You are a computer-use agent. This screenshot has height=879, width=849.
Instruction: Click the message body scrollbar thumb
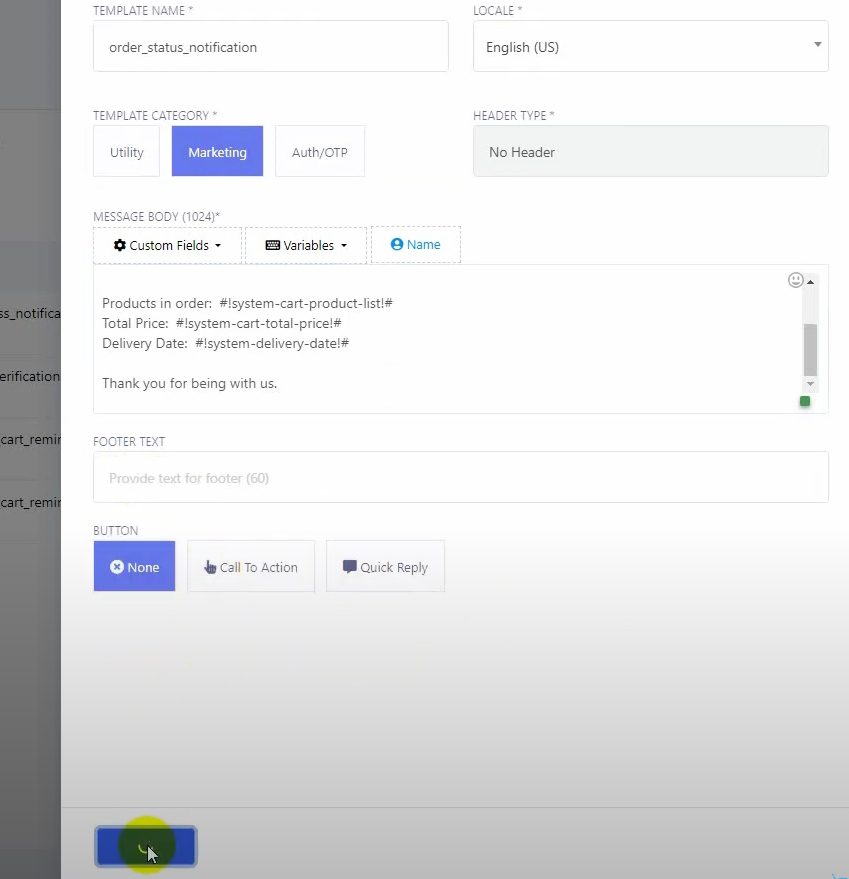(810, 348)
